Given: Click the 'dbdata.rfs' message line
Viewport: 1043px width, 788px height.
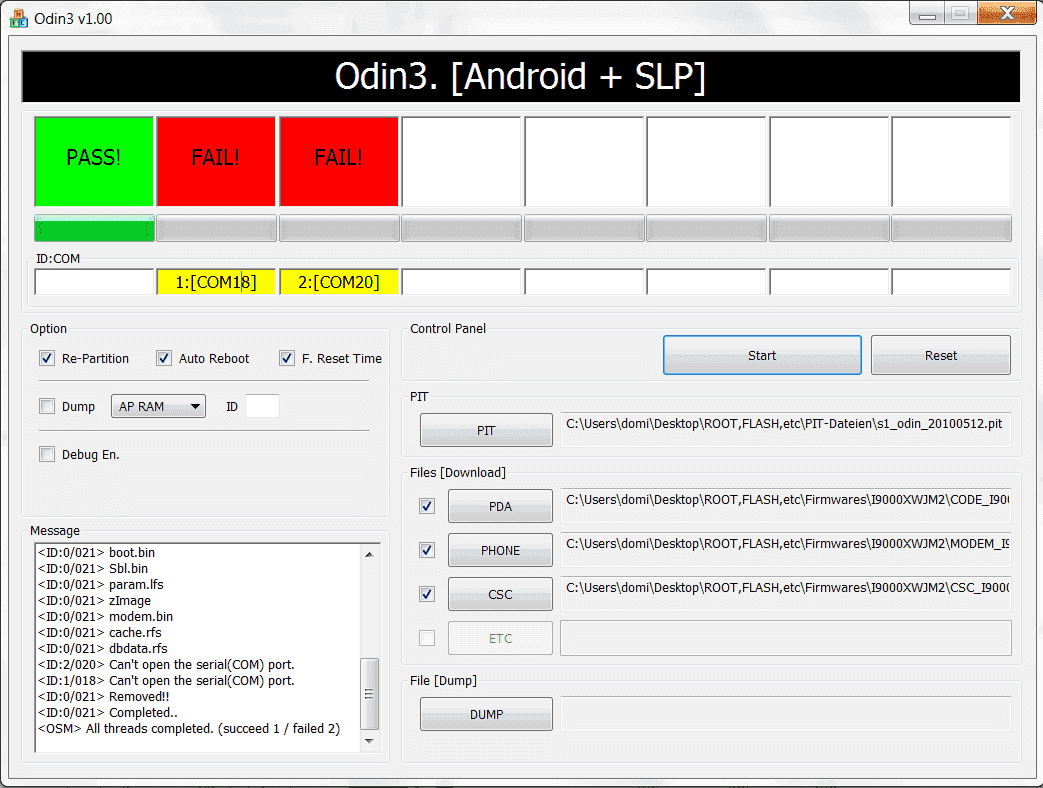Looking at the screenshot, I should click(x=102, y=648).
